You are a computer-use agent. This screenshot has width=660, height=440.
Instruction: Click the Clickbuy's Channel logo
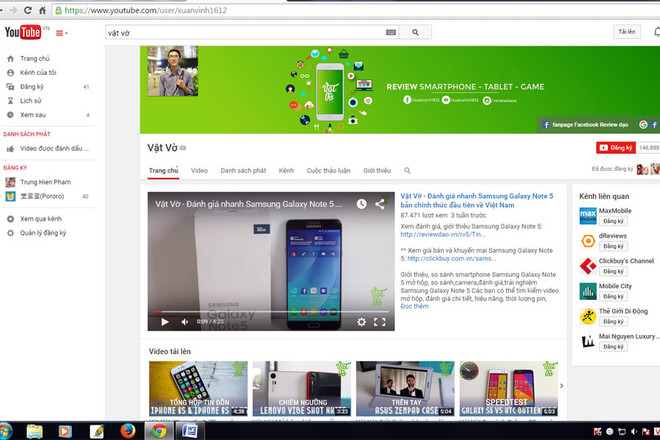point(588,266)
